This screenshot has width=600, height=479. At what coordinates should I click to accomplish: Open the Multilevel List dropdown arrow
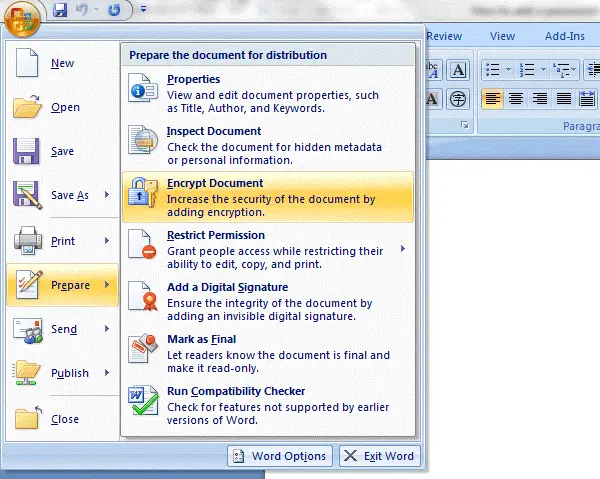(574, 70)
